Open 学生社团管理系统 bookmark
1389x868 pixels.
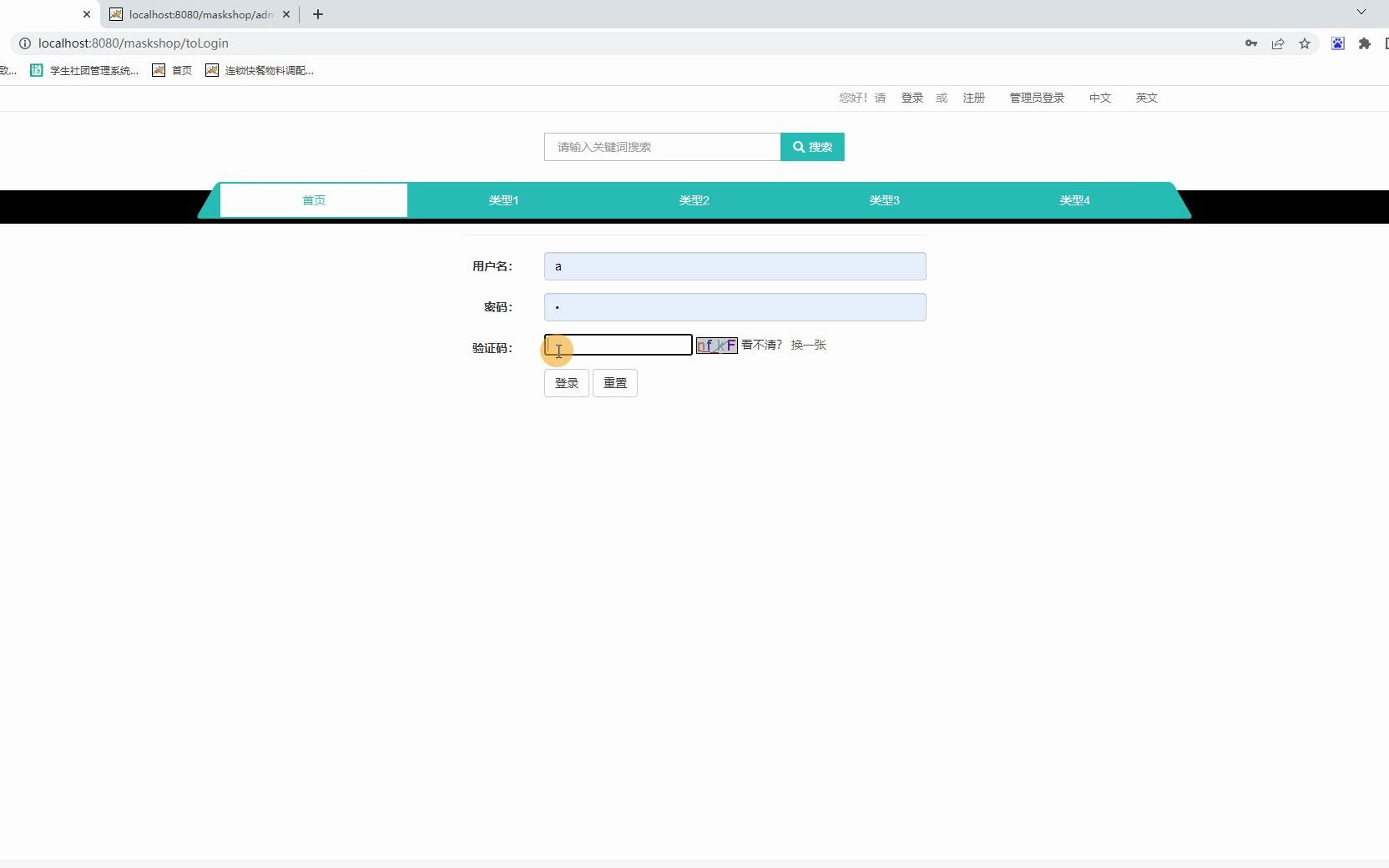point(84,71)
